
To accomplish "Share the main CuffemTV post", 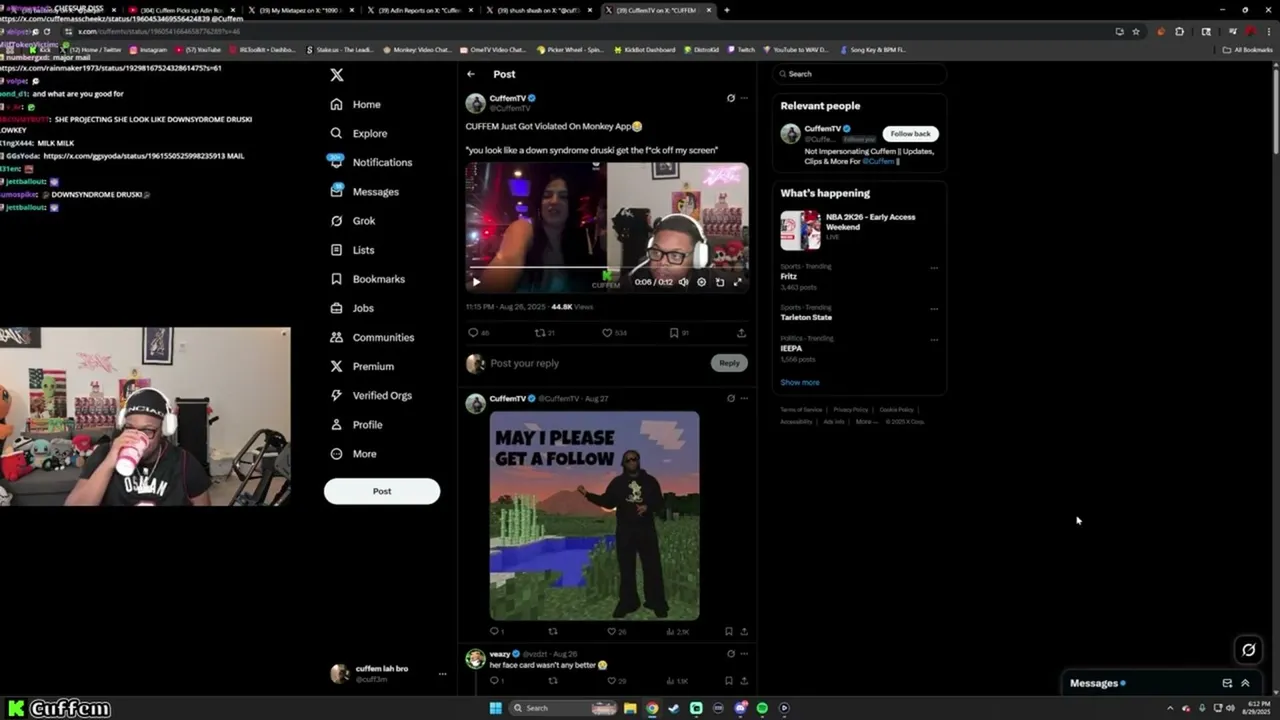I will [741, 333].
